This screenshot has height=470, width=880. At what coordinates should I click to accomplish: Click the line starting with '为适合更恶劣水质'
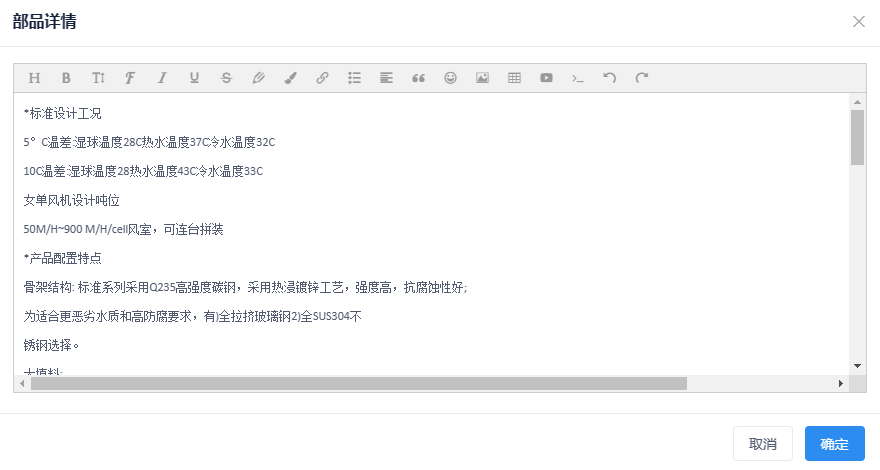(x=192, y=316)
